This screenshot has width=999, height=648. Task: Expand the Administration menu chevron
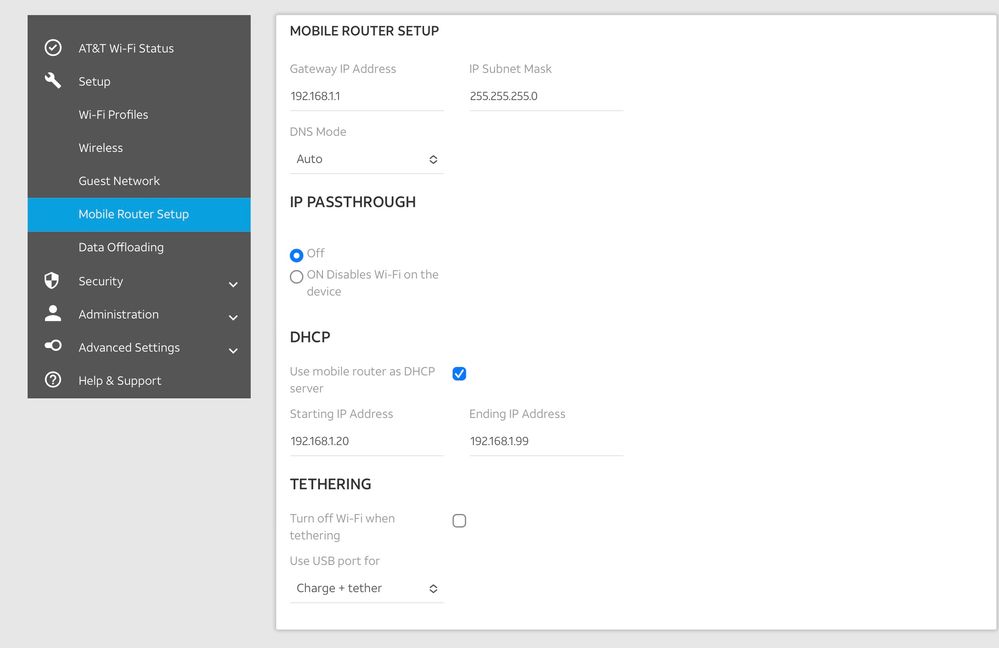[x=233, y=317]
